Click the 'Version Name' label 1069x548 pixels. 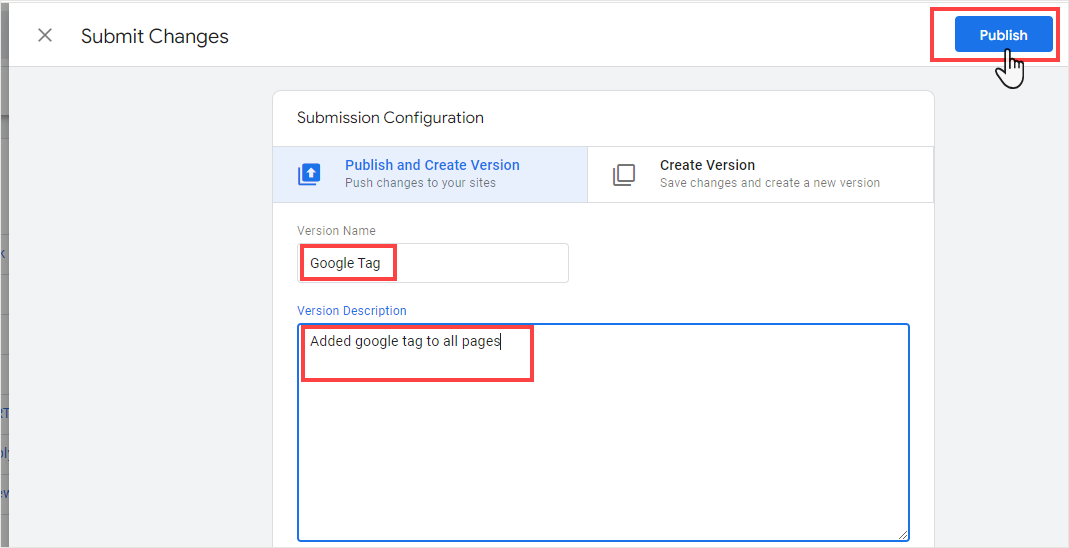tap(336, 230)
